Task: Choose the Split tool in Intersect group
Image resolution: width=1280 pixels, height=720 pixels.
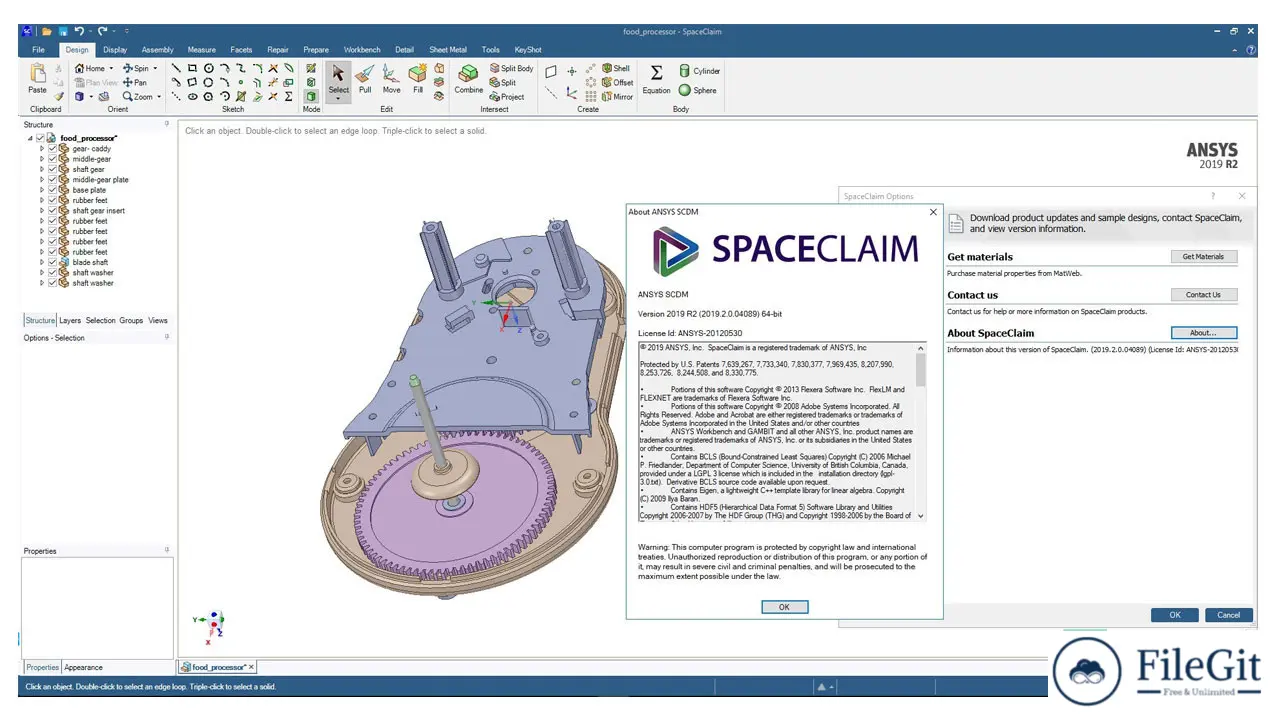Action: point(503,83)
